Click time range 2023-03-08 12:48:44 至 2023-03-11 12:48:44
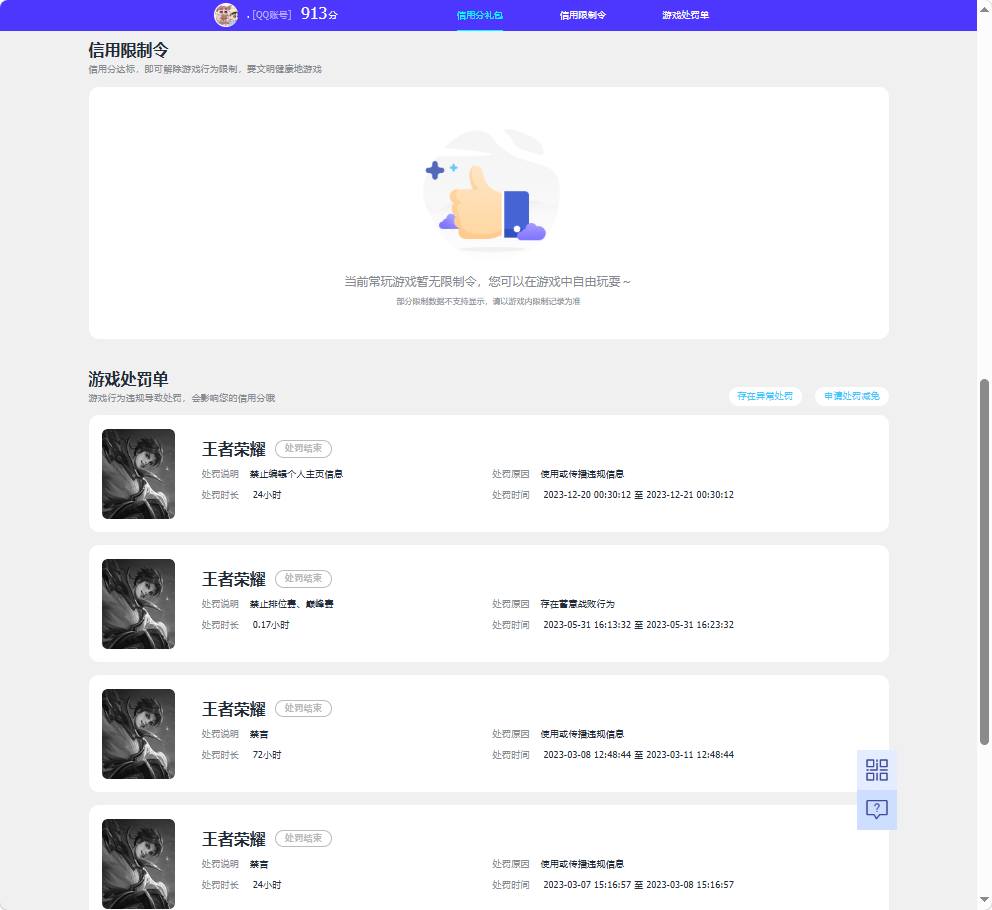 (638, 755)
